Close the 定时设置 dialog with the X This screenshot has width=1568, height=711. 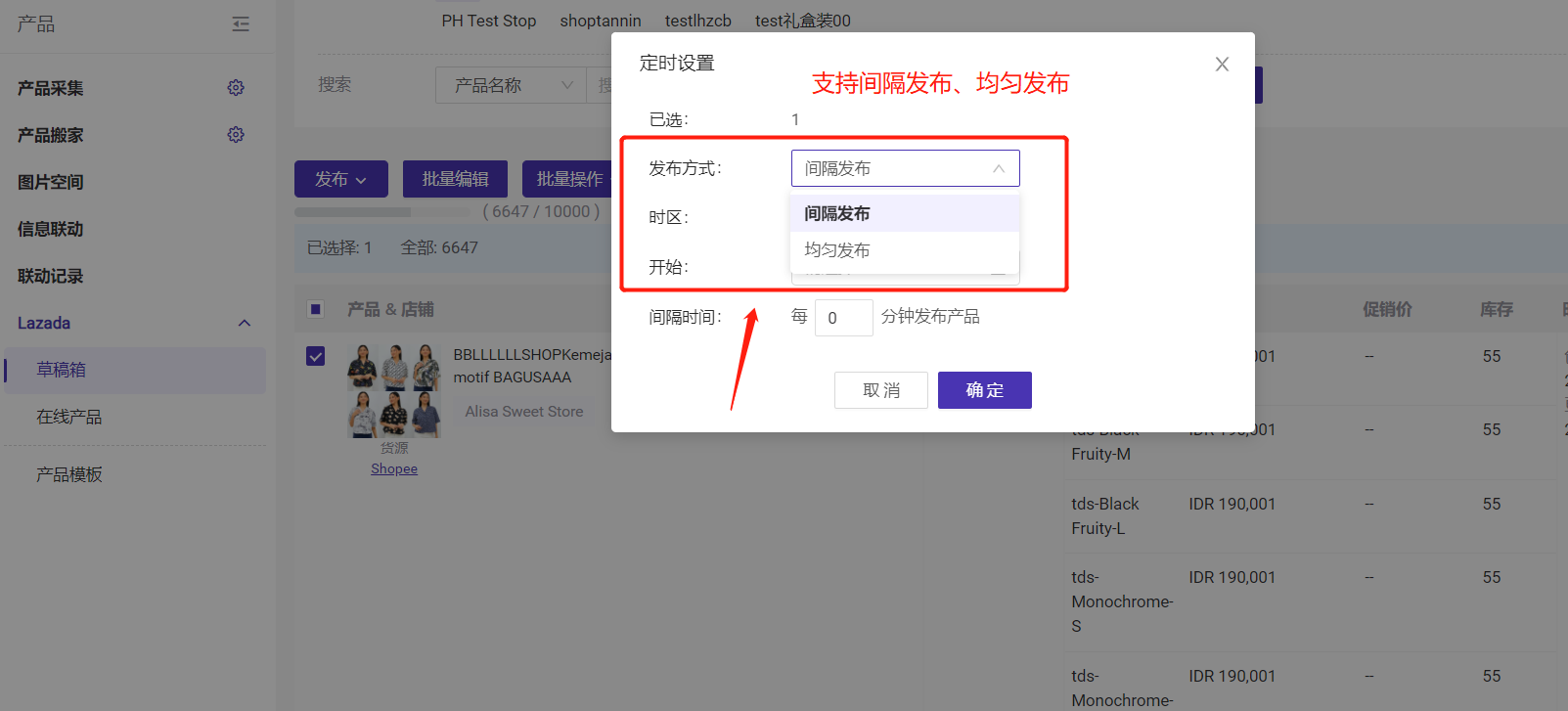1222,65
